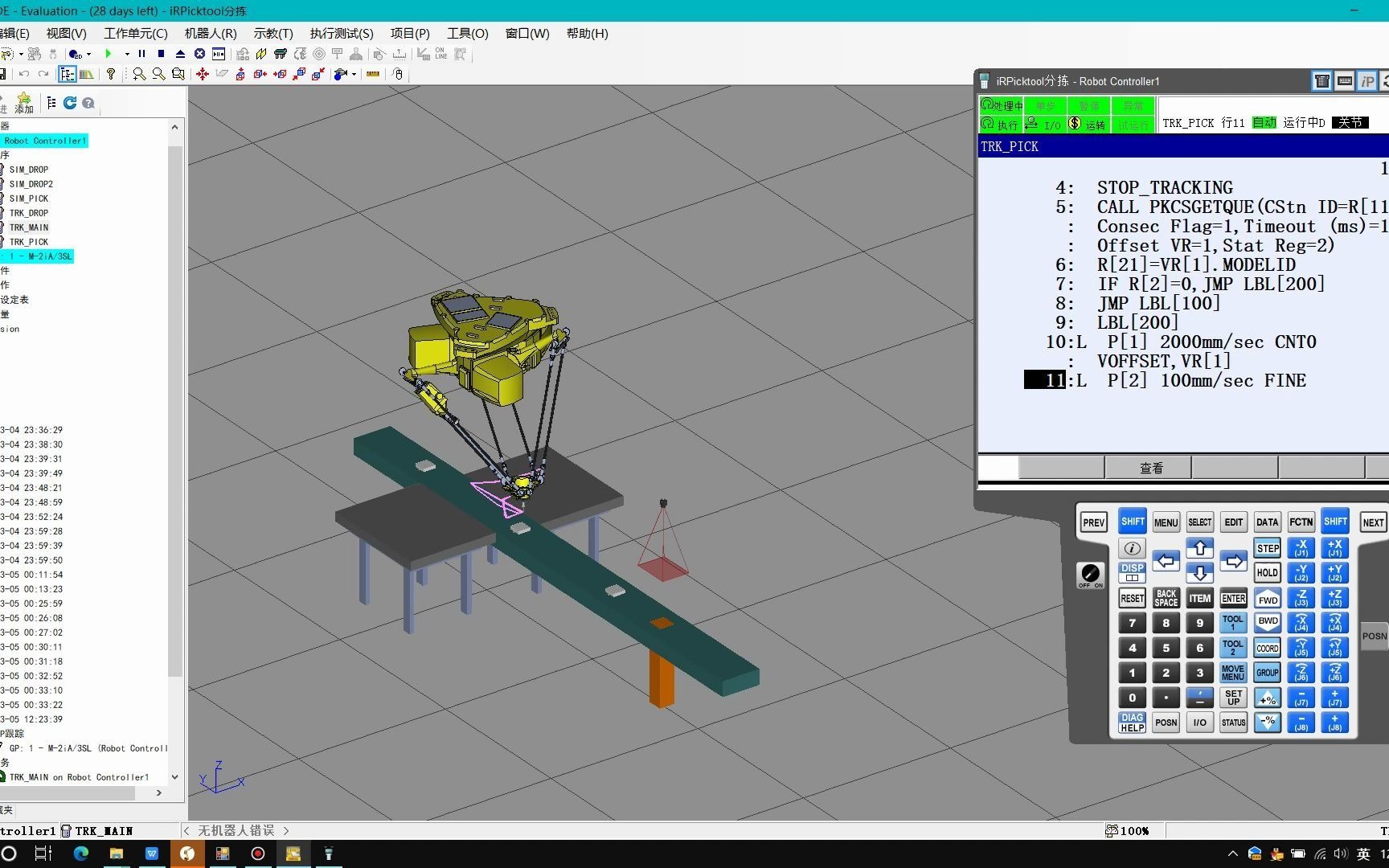
Task: Click the yellow lightning collision icon
Action: [x=261, y=54]
